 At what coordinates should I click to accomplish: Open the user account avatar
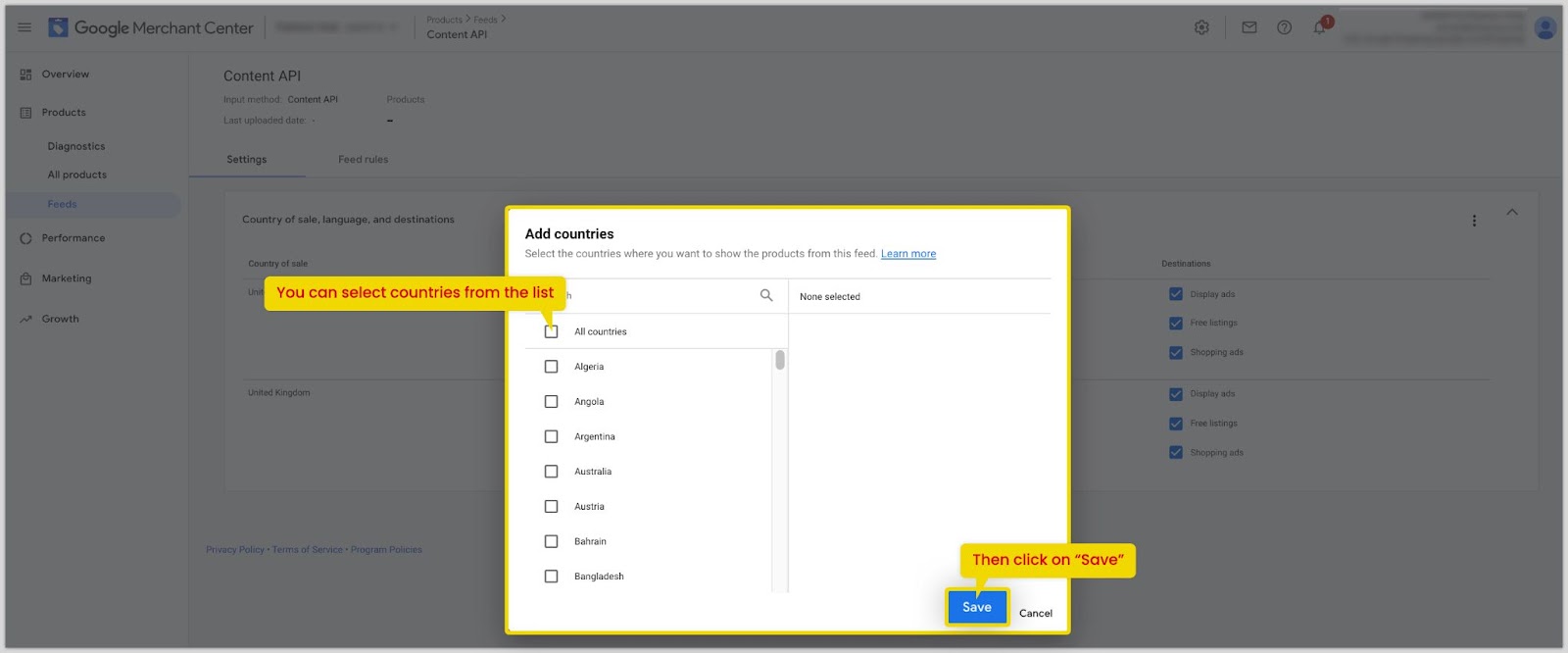[x=1545, y=27]
